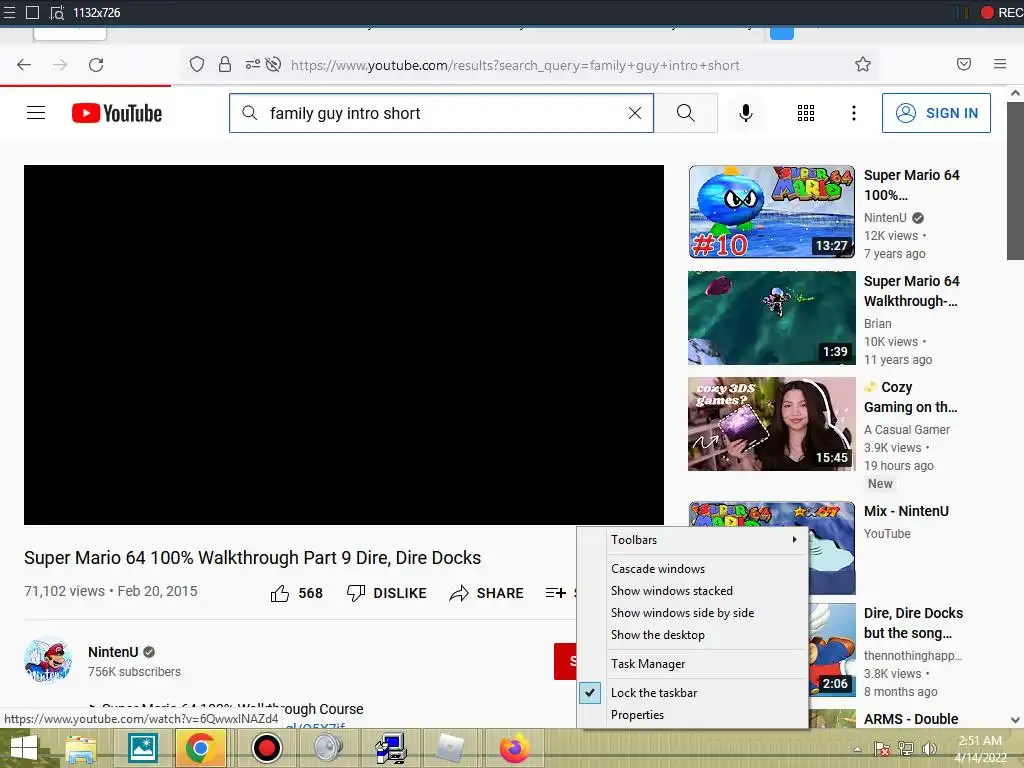This screenshot has width=1024, height=768.
Task: Go back with the browser back arrow
Action: pyautogui.click(x=24, y=65)
